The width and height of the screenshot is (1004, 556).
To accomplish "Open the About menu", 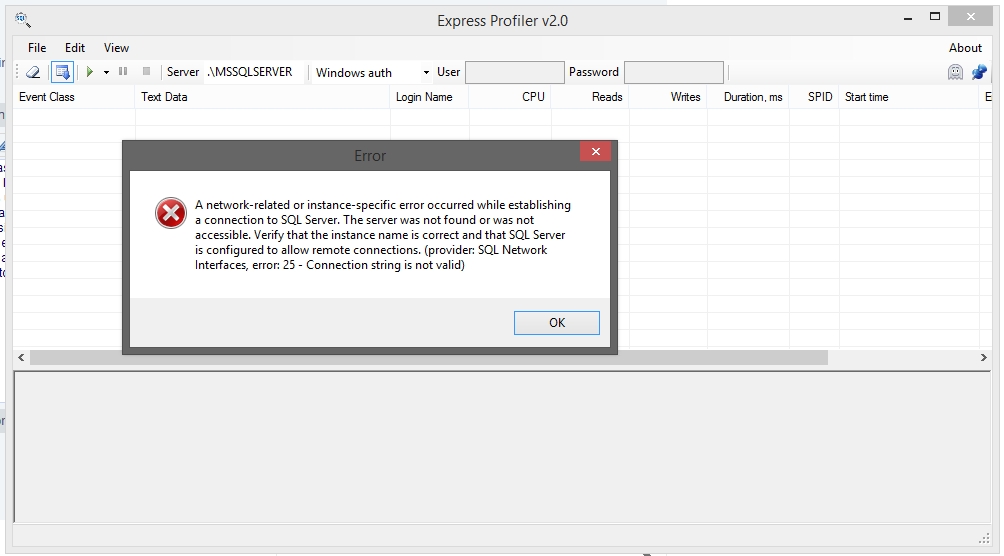I will [965, 48].
